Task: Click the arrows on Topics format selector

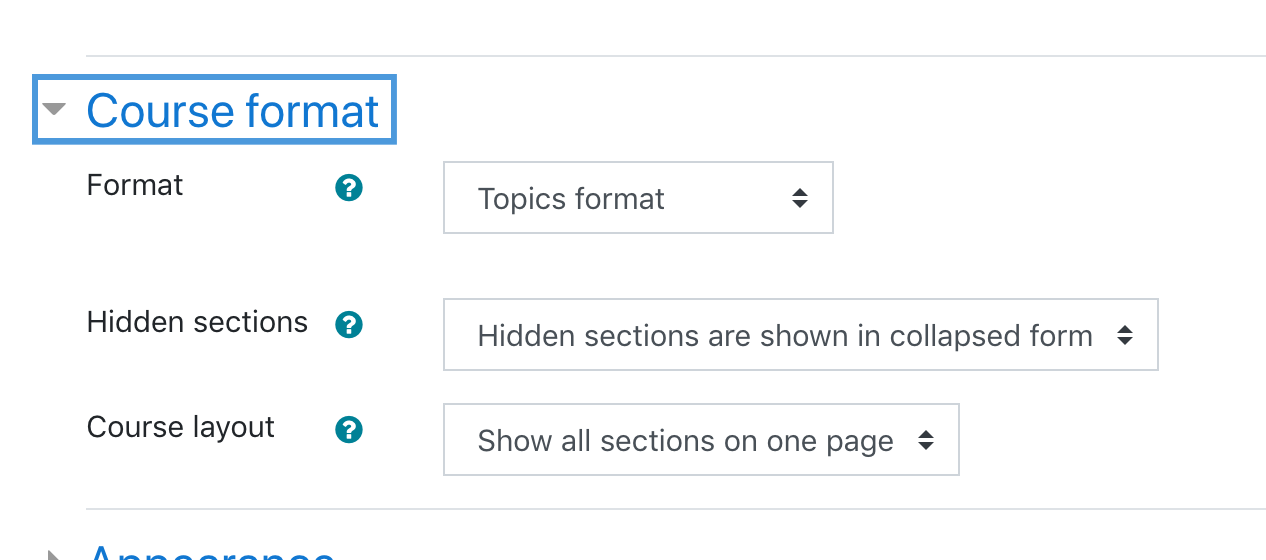Action: pyautogui.click(x=799, y=198)
